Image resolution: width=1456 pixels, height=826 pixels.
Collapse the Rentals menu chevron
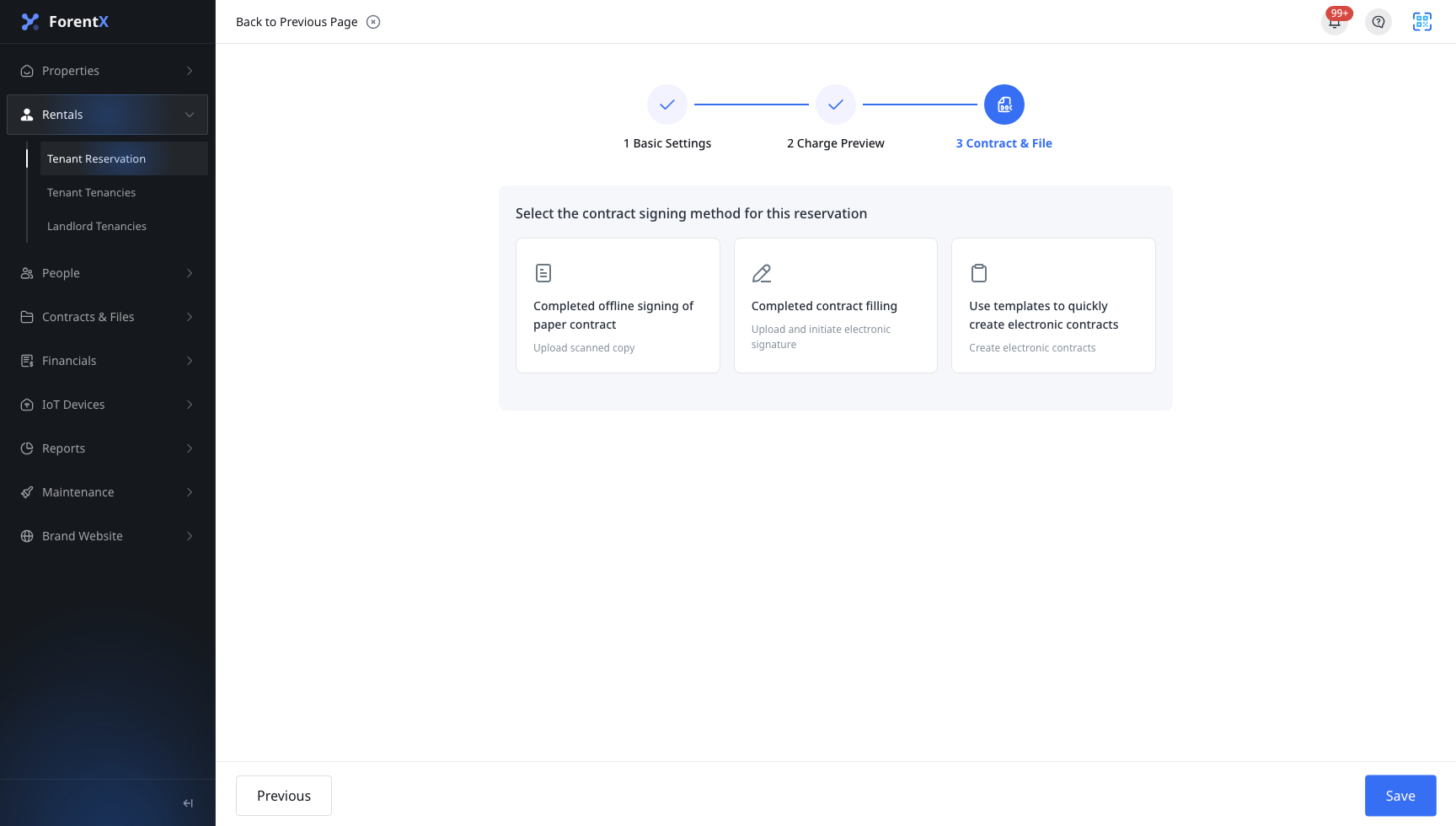[x=190, y=115]
